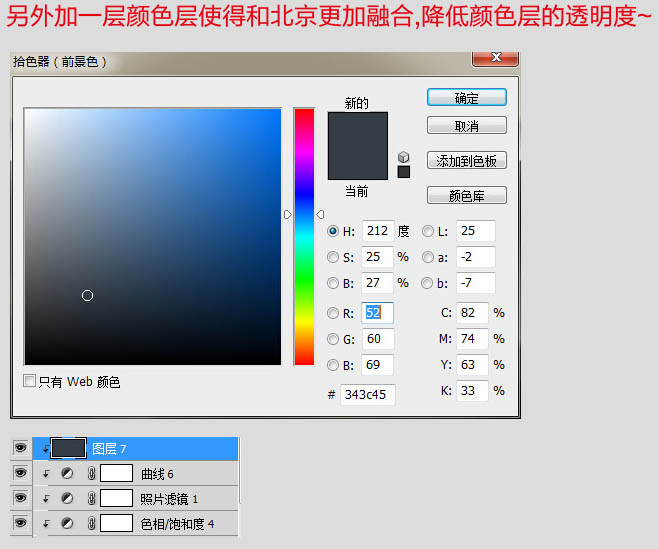This screenshot has width=659, height=549.
Task: Click the 照片滤镜 1 clipping arrow icon
Action: click(x=46, y=499)
